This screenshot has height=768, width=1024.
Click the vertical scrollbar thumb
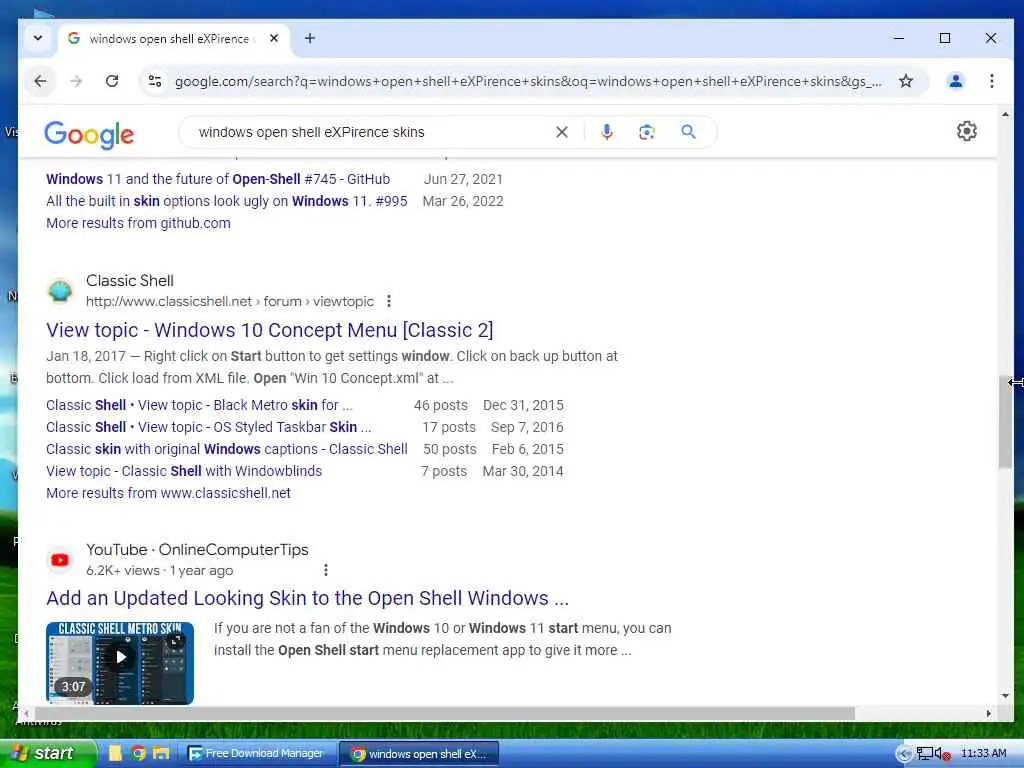(x=1005, y=422)
